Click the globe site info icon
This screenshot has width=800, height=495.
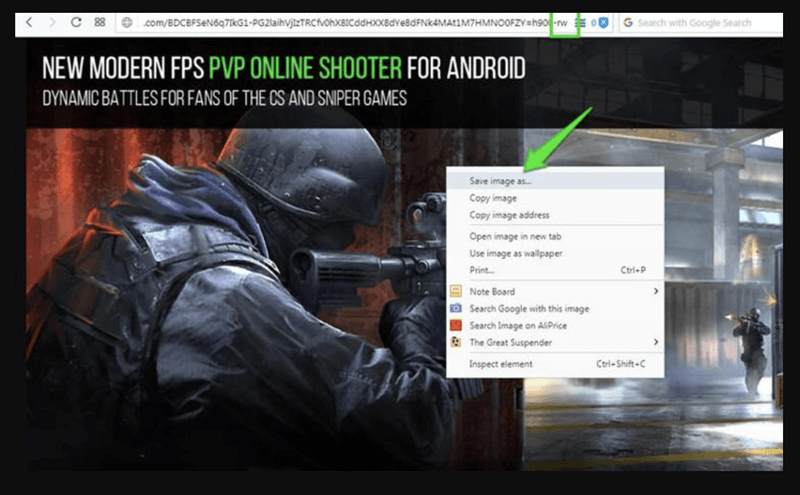tap(128, 21)
